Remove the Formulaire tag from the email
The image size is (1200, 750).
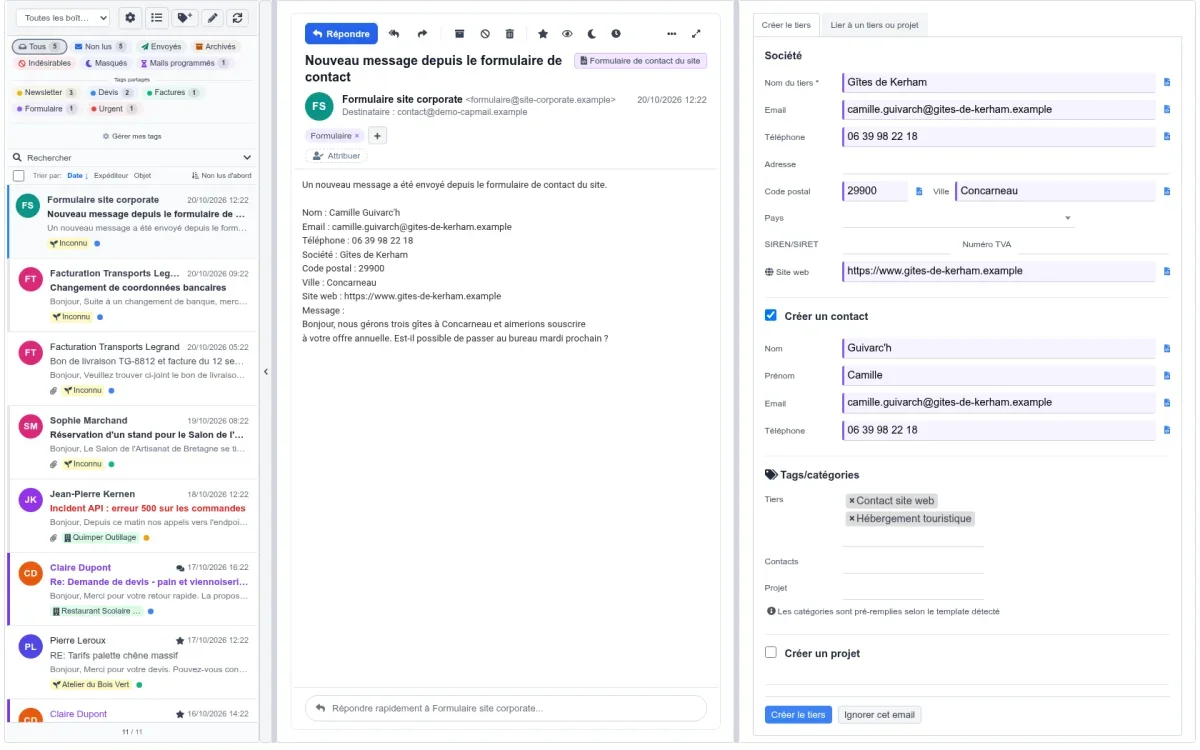357,136
